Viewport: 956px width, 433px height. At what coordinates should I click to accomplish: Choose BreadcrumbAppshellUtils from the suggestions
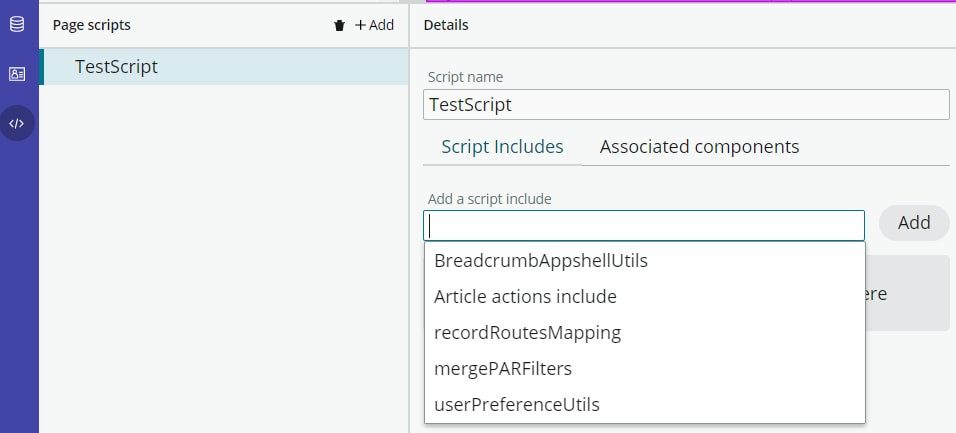tap(541, 261)
